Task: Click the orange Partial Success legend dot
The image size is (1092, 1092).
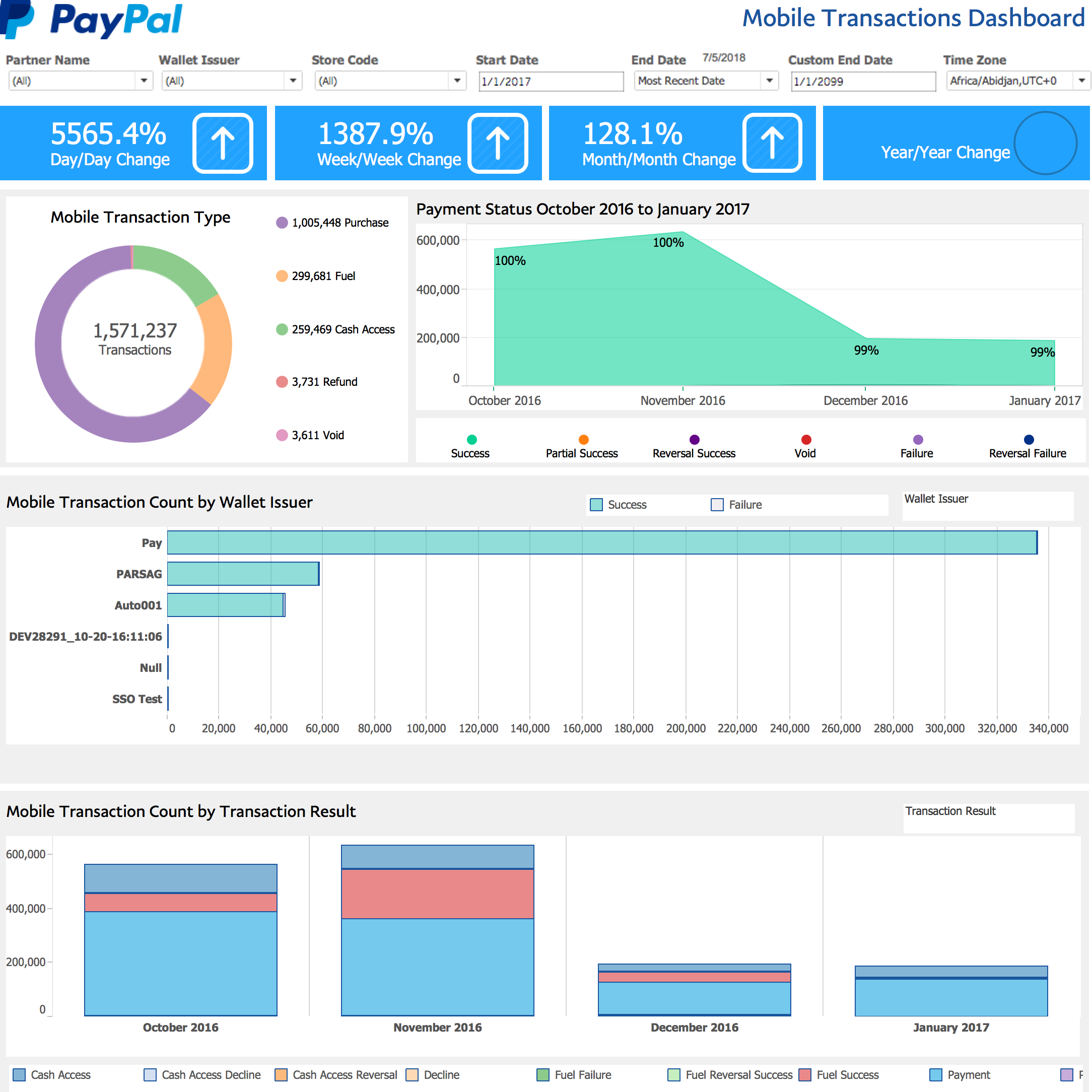Action: point(584,440)
